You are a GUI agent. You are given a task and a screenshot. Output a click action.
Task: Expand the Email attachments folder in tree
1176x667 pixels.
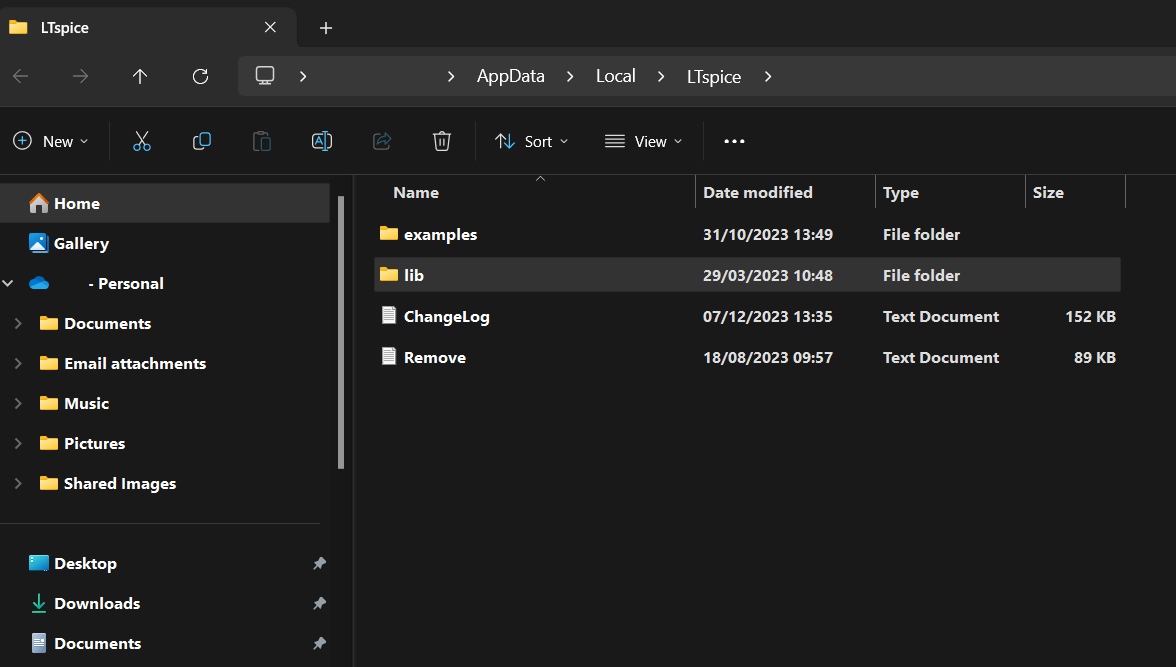[18, 363]
